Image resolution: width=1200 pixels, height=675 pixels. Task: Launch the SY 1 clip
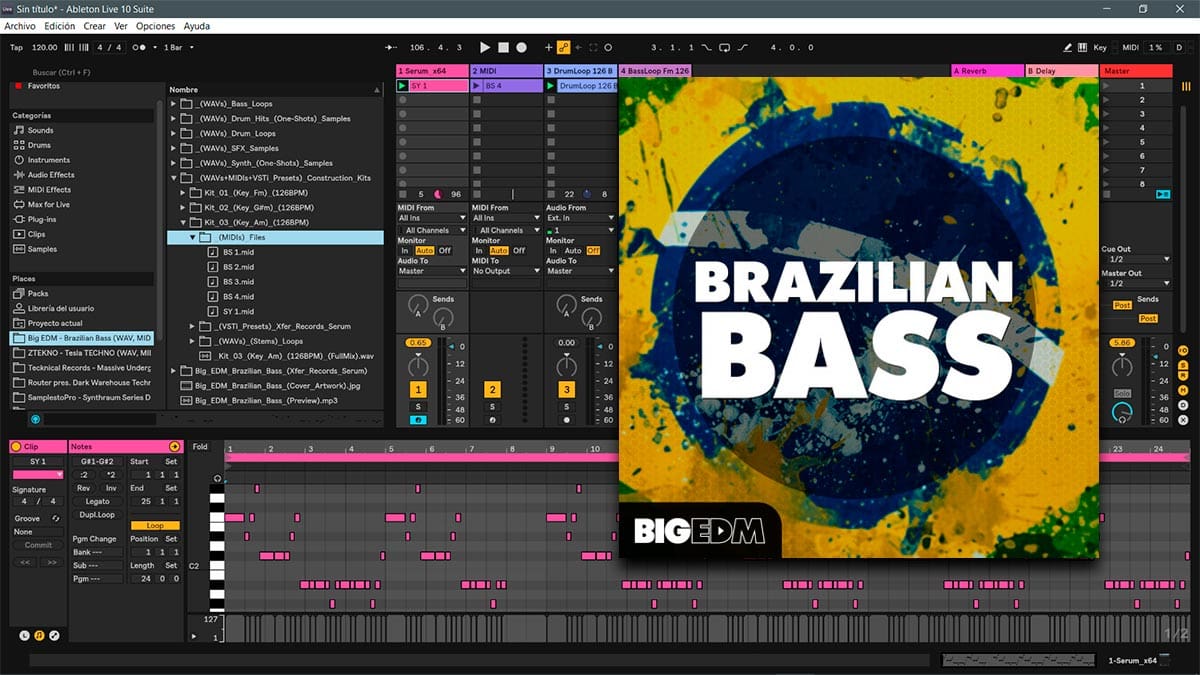tap(403, 86)
